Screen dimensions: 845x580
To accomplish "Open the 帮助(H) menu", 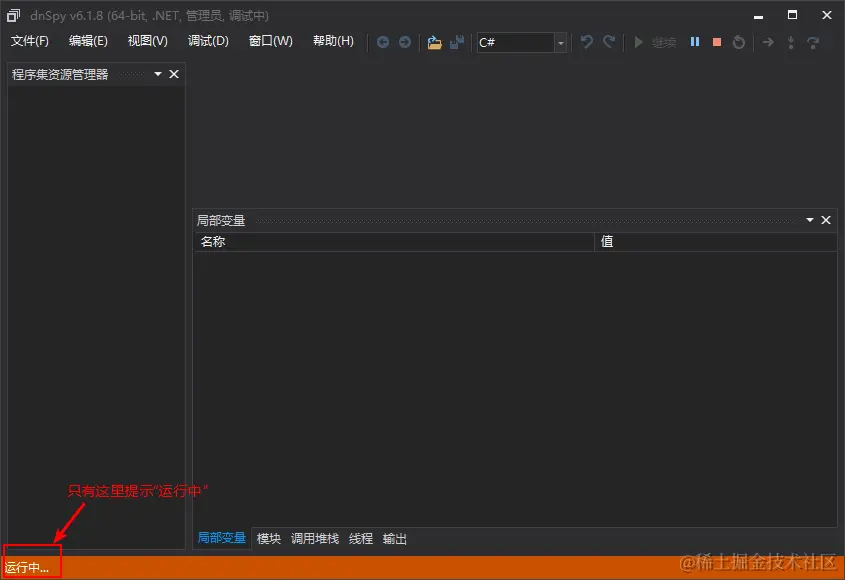I will click(333, 41).
